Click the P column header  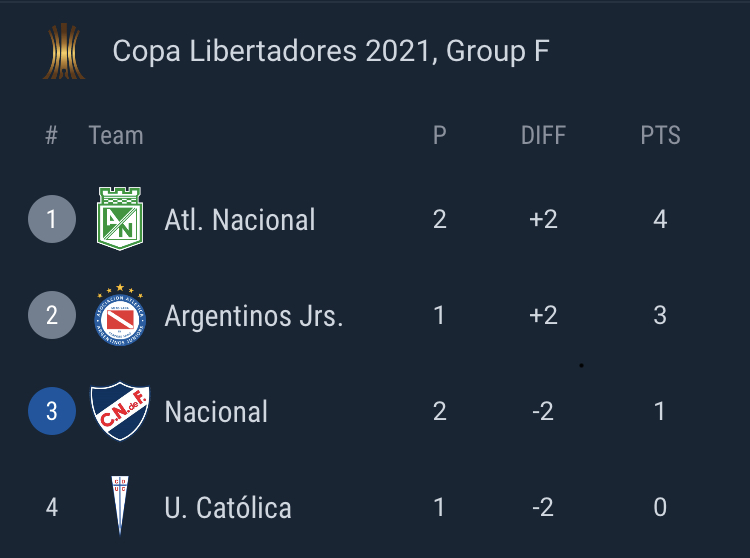[440, 135]
